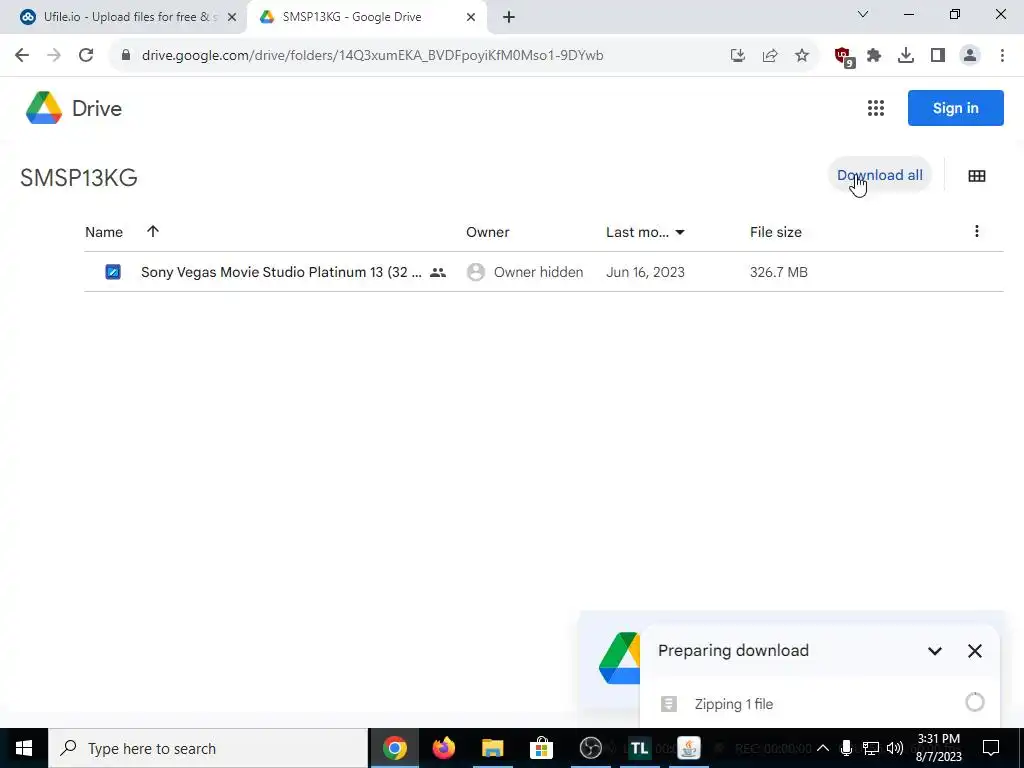Click the browser address bar URL
The height and width of the screenshot is (768, 1024).
pos(372,56)
